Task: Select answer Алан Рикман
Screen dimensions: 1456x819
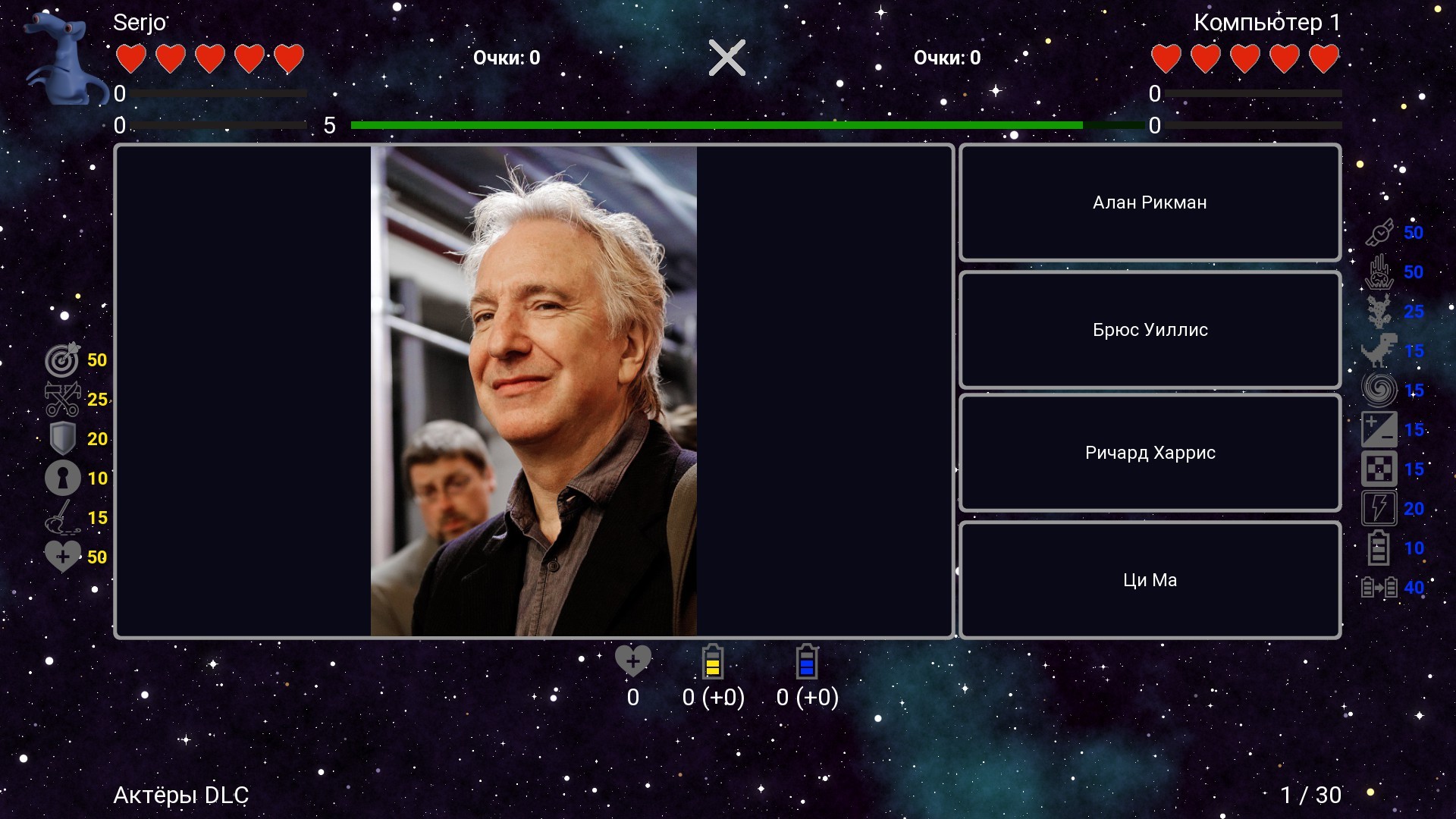Action: coord(1150,202)
